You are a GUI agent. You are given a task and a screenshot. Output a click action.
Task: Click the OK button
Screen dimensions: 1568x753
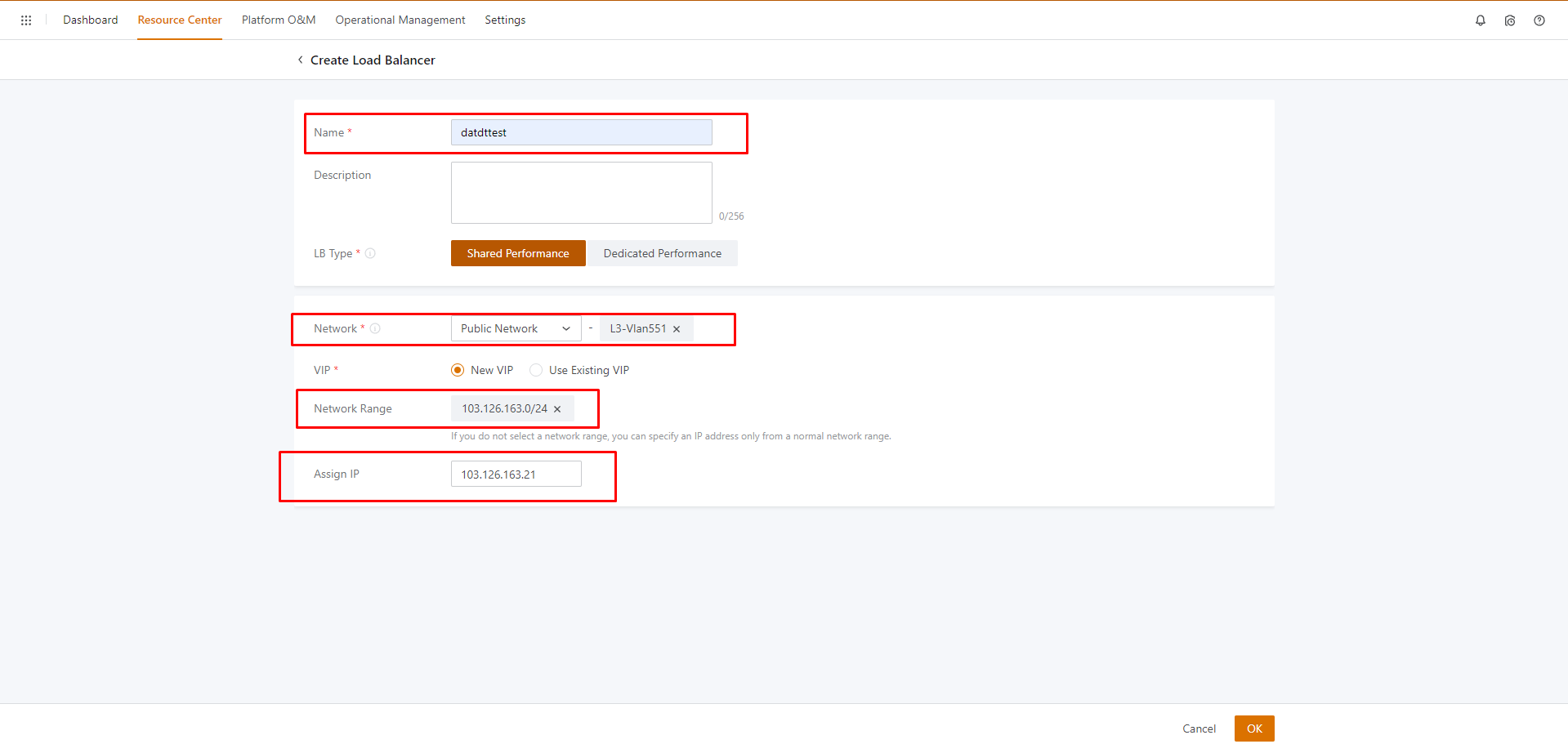coord(1253,728)
